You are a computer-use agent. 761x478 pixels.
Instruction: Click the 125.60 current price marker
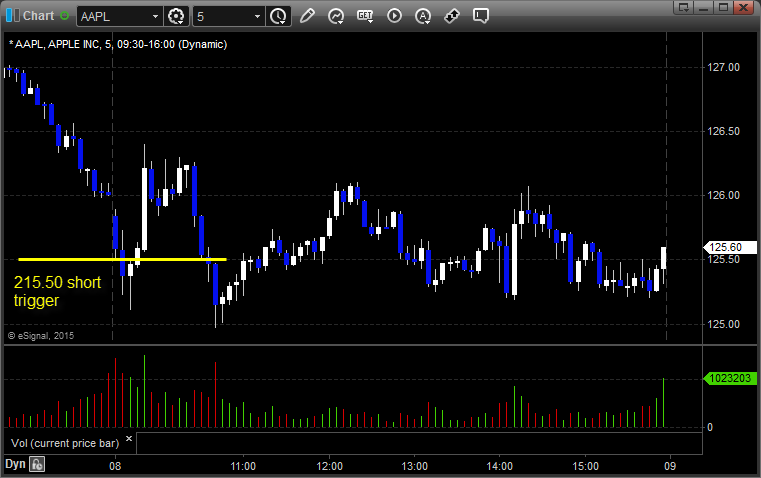(x=730, y=247)
